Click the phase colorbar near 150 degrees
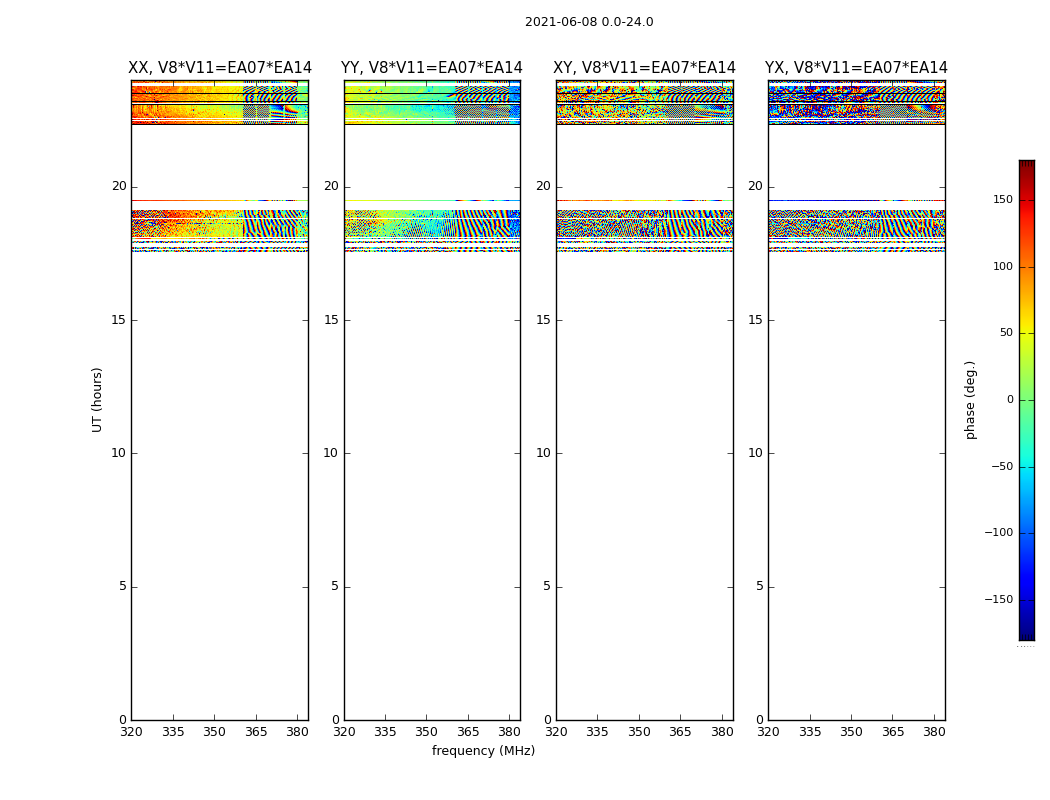The width and height of the screenshot is (1050, 800). pos(1027,199)
